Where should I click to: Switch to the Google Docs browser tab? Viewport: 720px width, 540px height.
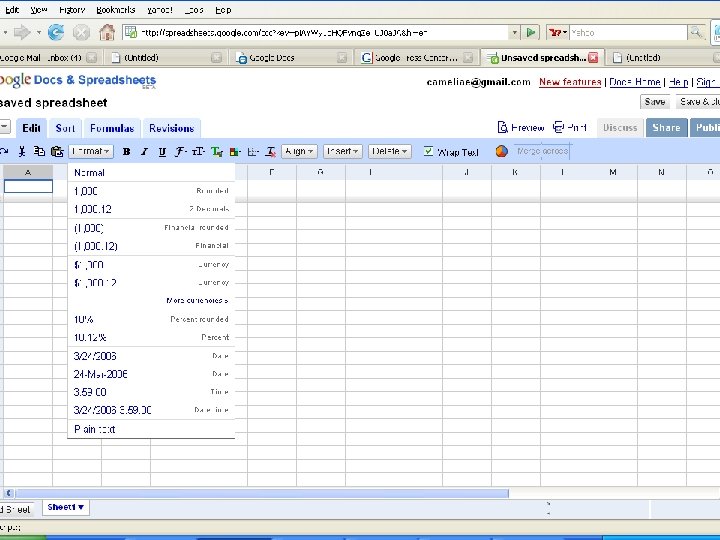pos(291,57)
